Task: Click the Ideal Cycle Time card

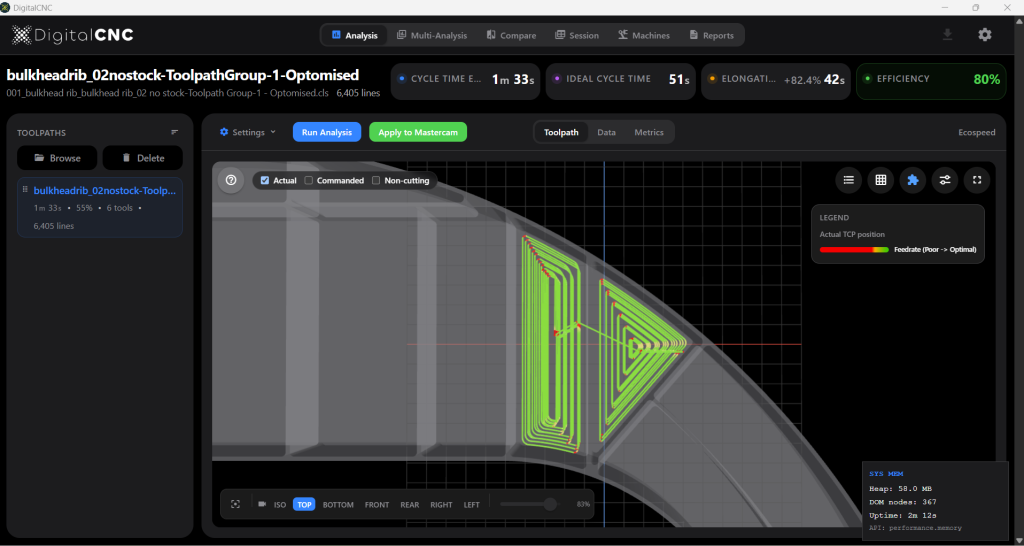Action: click(x=620, y=81)
